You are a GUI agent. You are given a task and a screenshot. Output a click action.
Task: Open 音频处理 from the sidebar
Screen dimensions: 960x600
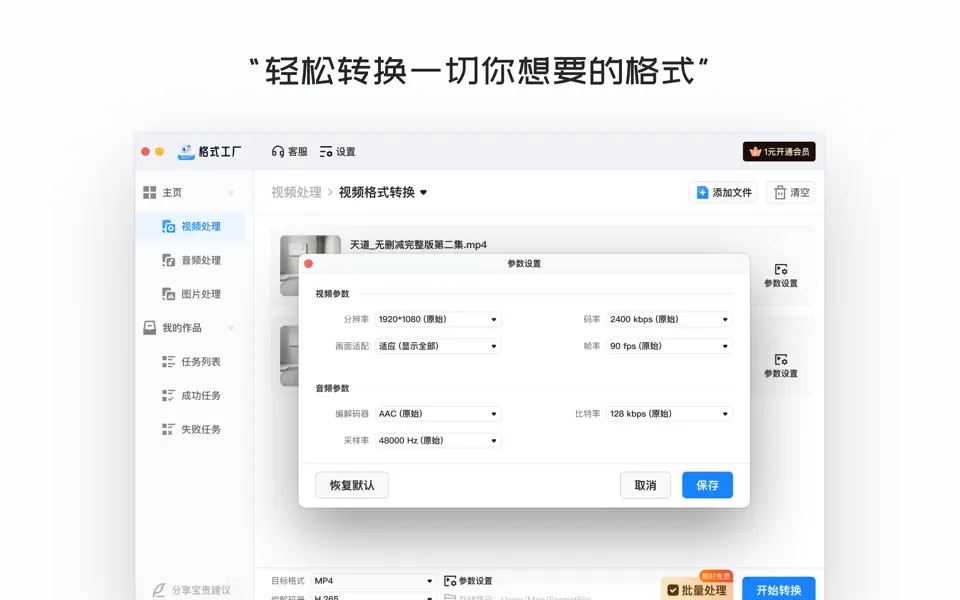click(x=170, y=260)
